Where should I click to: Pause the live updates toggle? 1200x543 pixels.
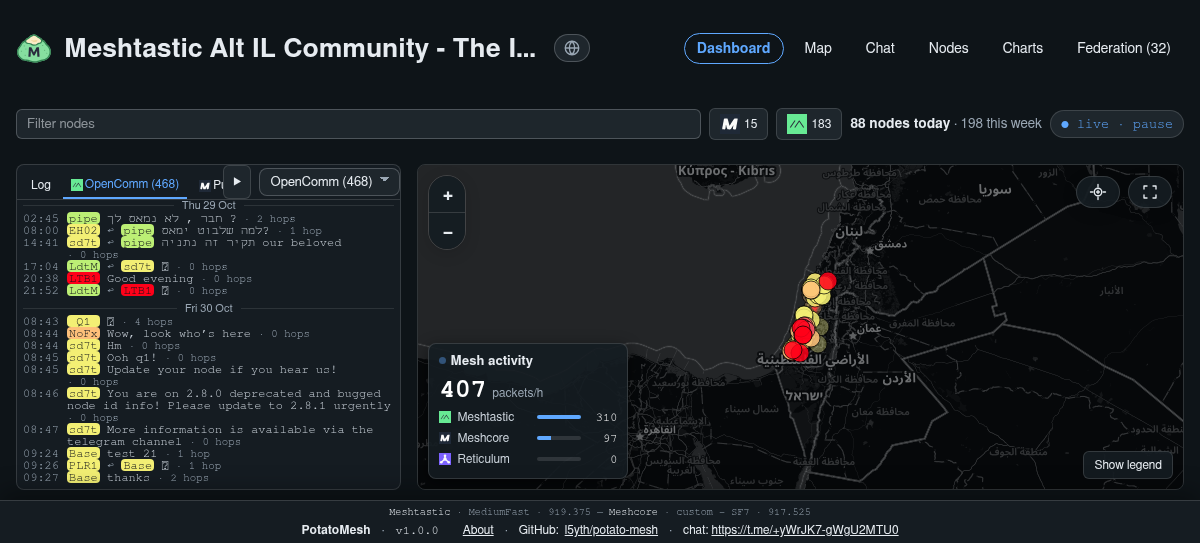coord(1116,124)
